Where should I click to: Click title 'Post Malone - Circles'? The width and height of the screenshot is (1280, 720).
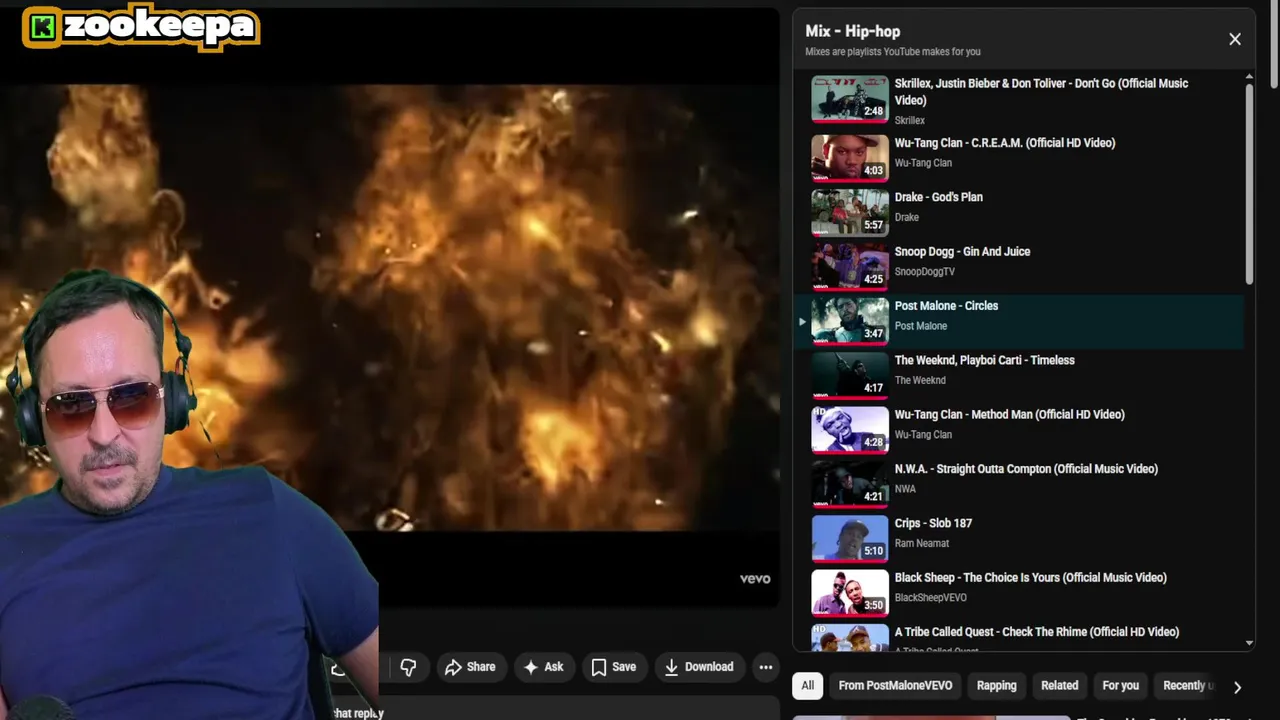tap(946, 306)
